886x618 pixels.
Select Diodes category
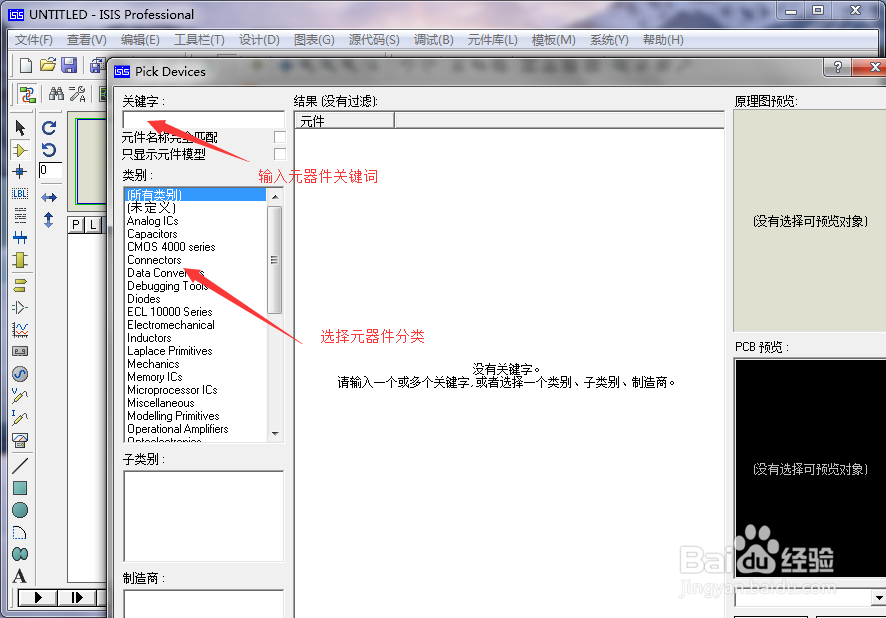coord(144,299)
